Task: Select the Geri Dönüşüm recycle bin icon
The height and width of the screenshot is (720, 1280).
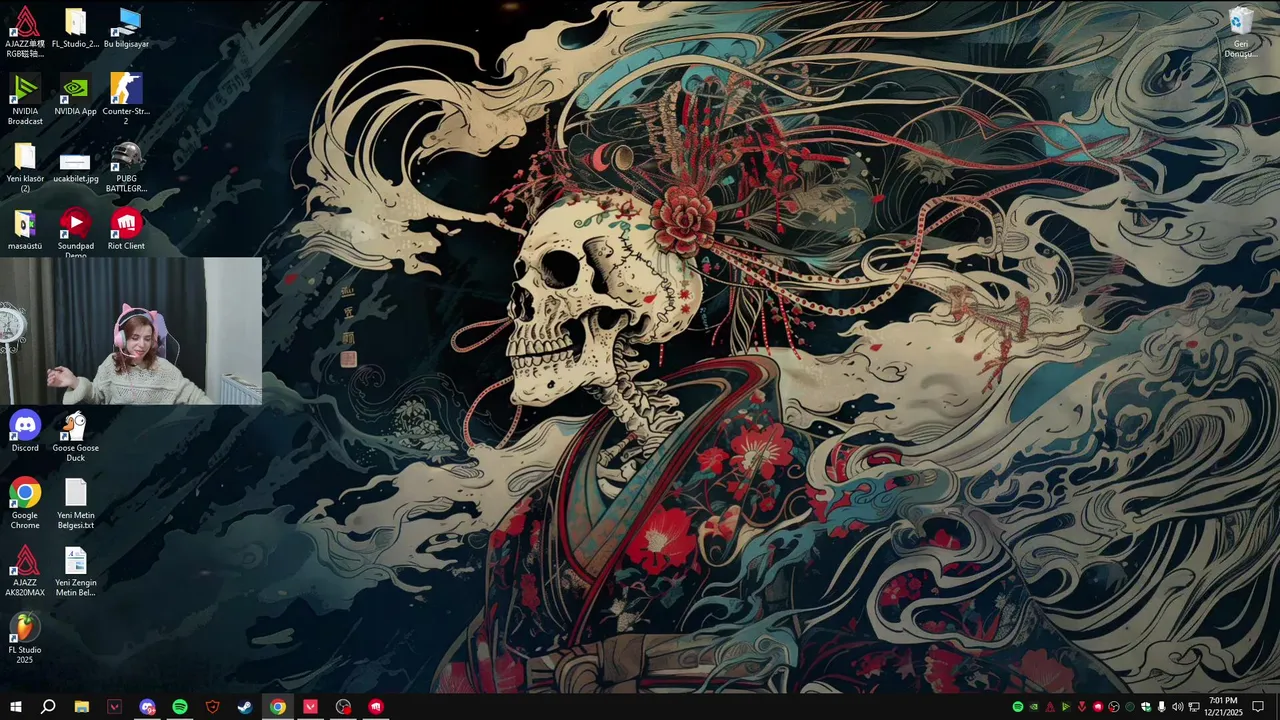Action: pos(1241,32)
